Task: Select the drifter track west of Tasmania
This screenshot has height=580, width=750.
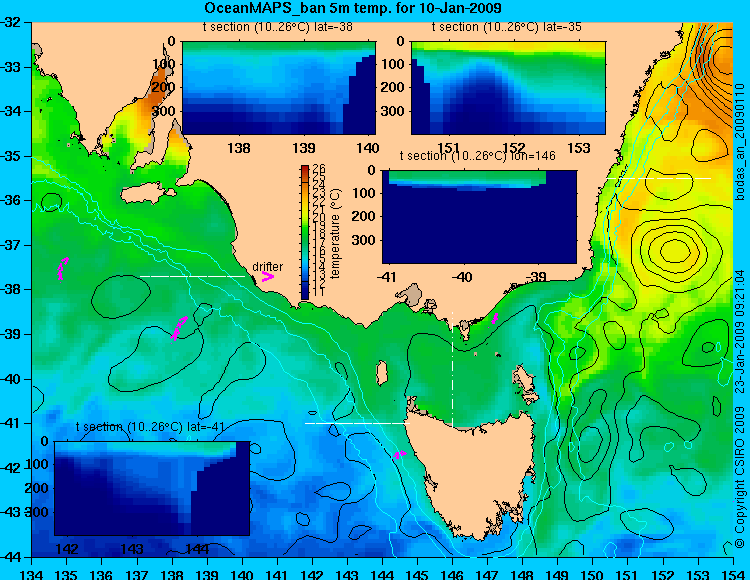Action: point(400,454)
